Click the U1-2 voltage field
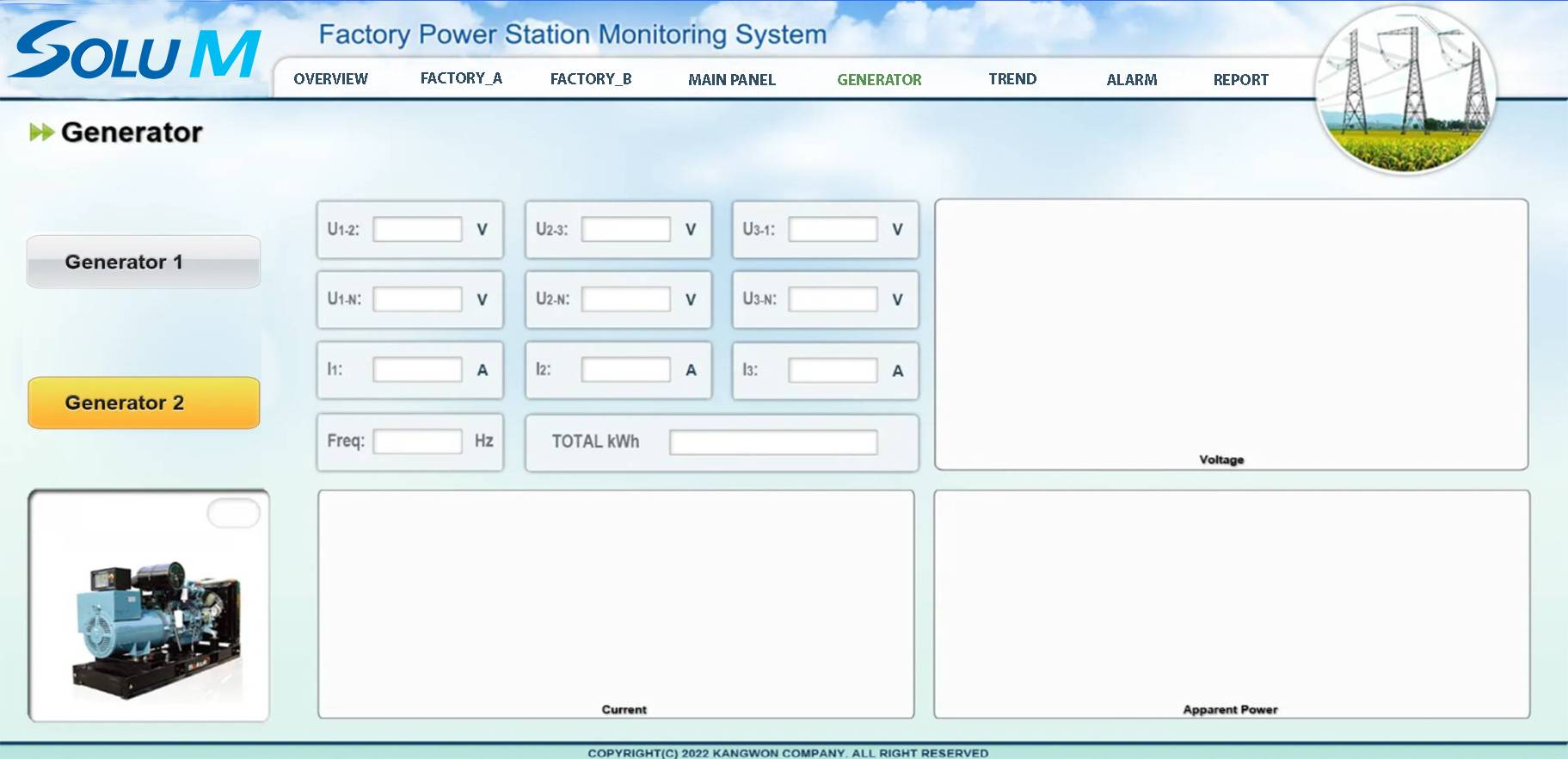 pyautogui.click(x=417, y=230)
